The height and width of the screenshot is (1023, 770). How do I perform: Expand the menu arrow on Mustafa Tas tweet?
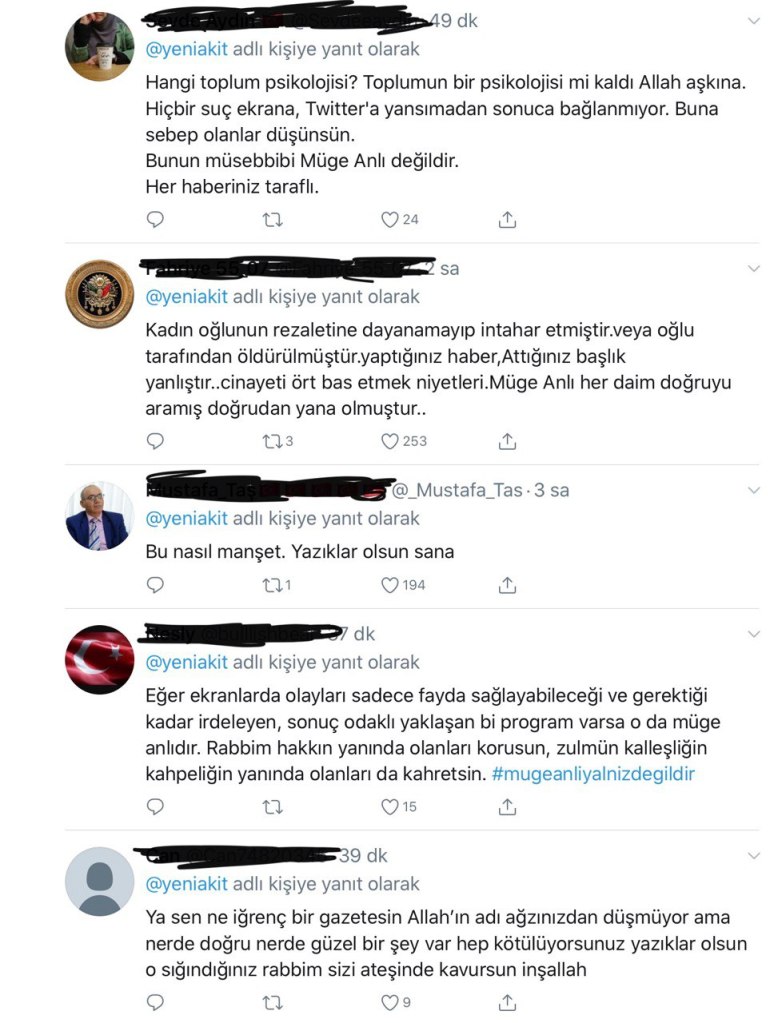753,491
